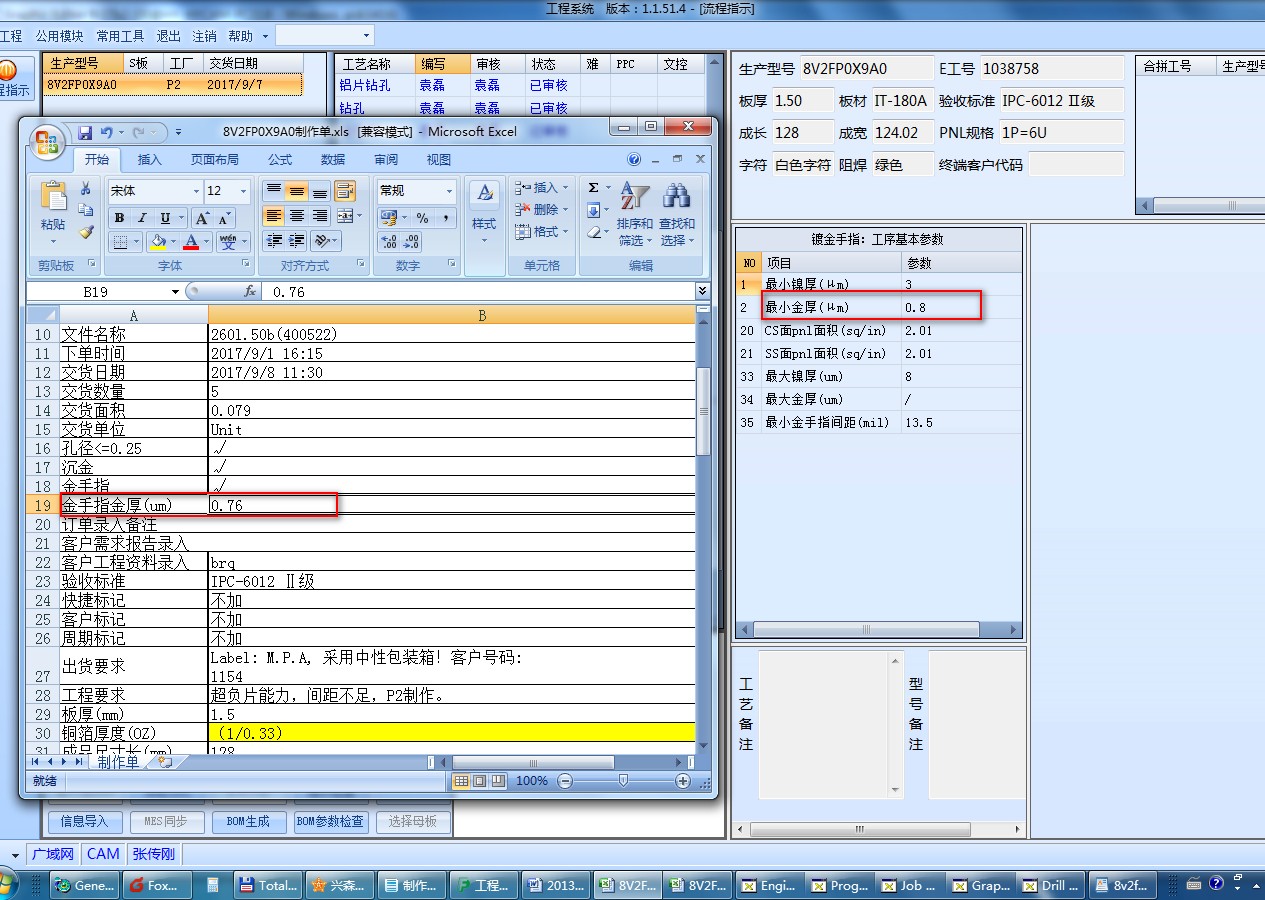Open Find and Select binoculars (查找和选择)
Viewport: 1265px width, 900px height.
(677, 214)
